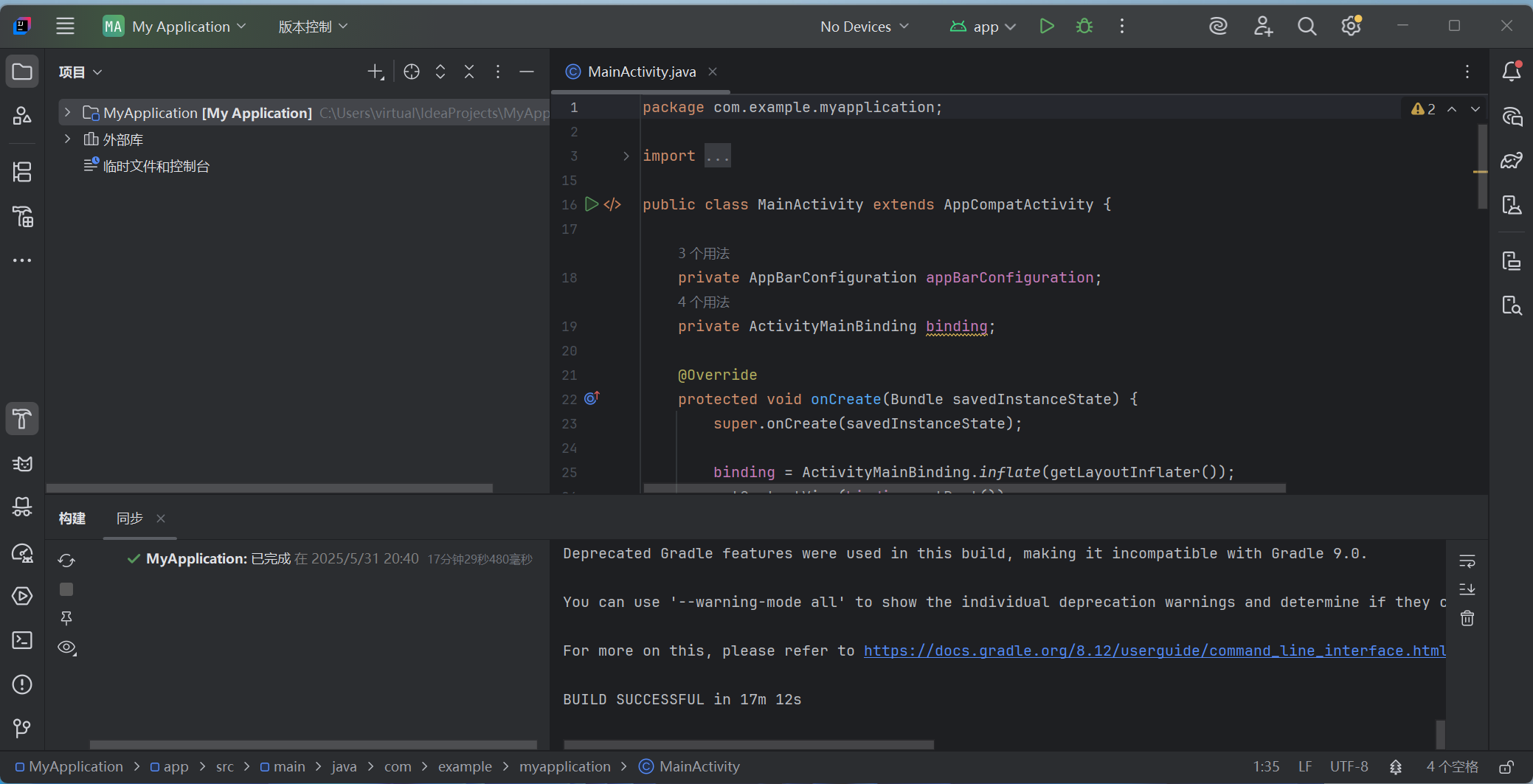This screenshot has height=784, width=1533.
Task: Open the Git version control tool window
Action: [22, 729]
